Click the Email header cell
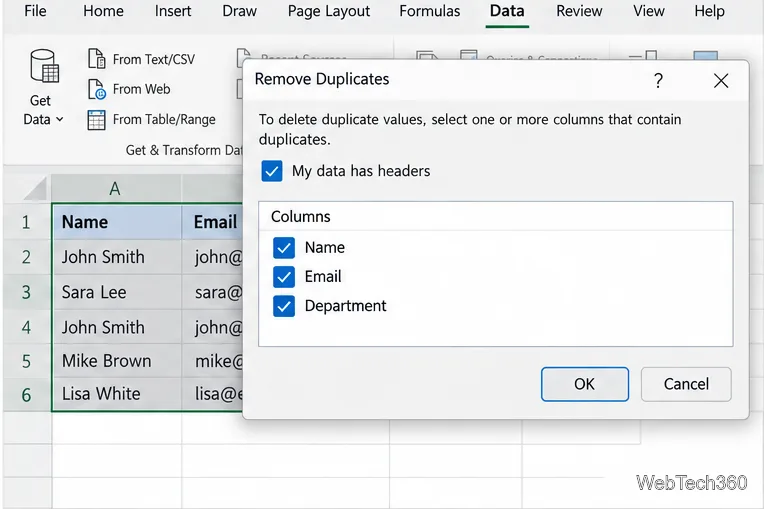The height and width of the screenshot is (509, 764). [212, 222]
